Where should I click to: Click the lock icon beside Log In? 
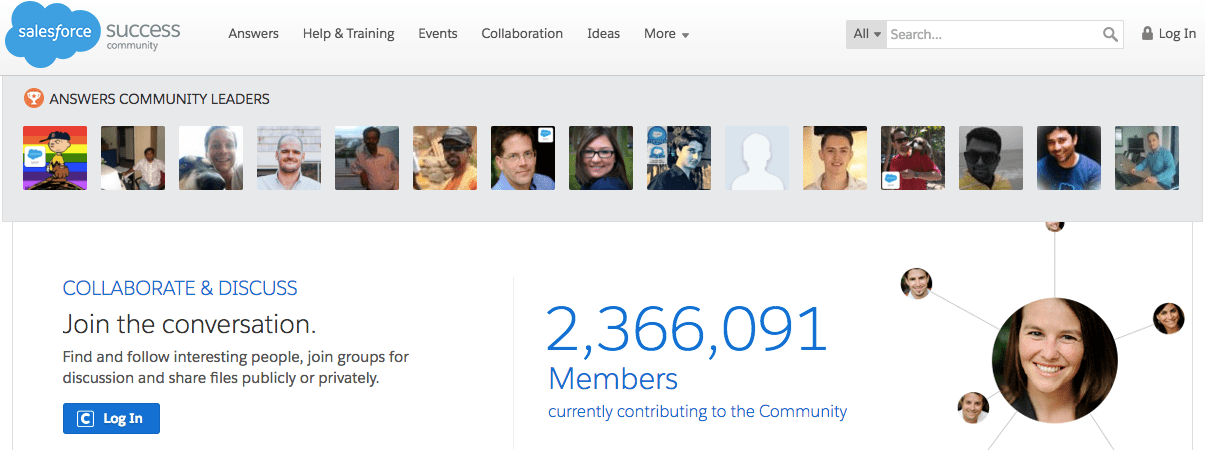[x=1147, y=34]
